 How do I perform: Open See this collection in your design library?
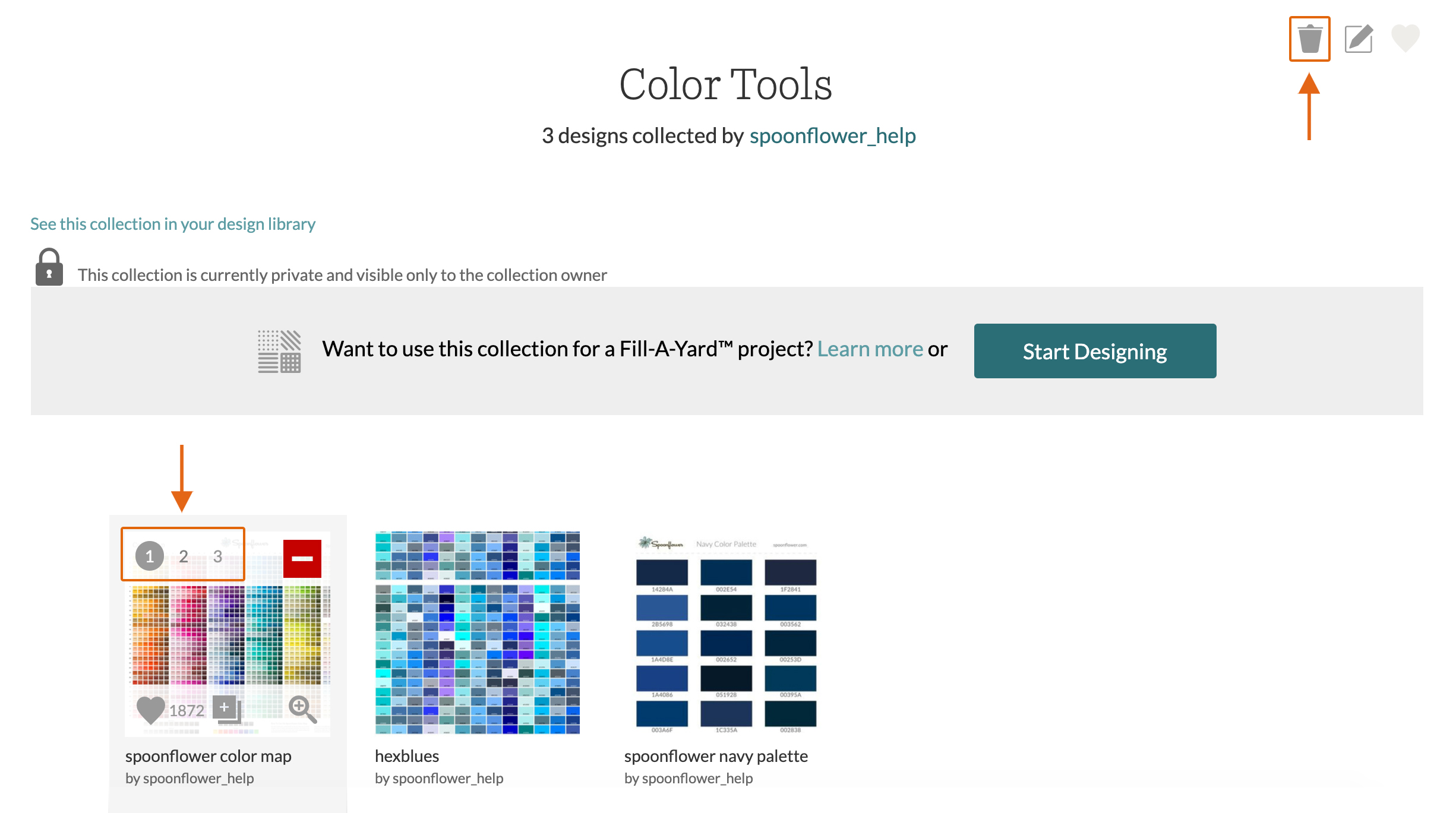[x=173, y=222]
